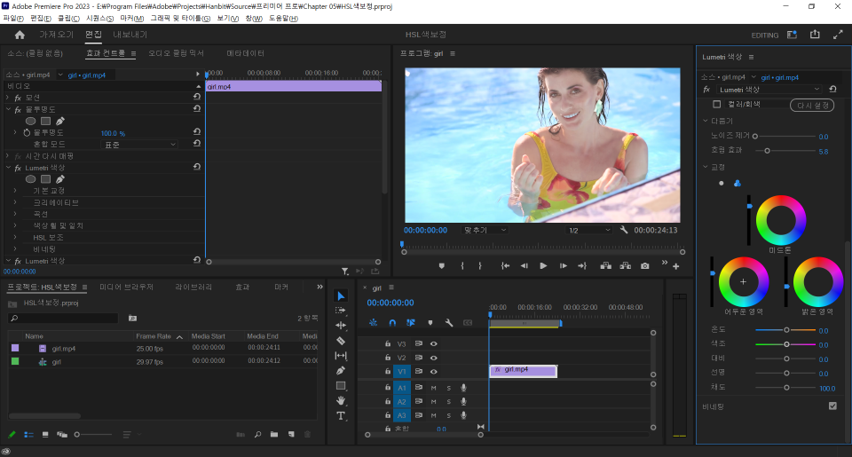
Task: Expand the 크리에이티브 section
Action: click(15, 202)
